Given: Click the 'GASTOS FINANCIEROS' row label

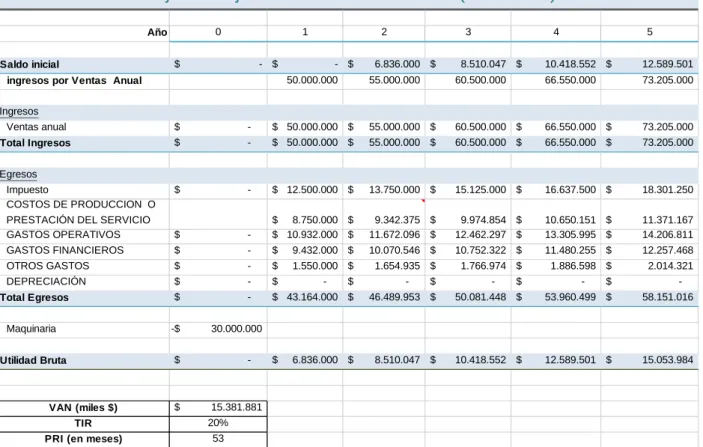Looking at the screenshot, I should 65,250.
